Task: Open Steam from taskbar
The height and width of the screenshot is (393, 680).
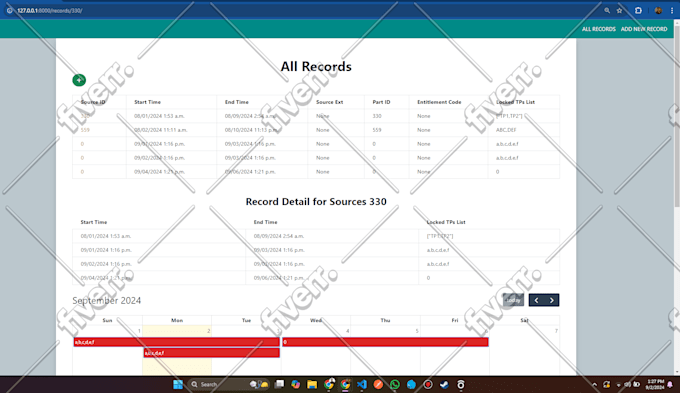Action: (x=445, y=384)
